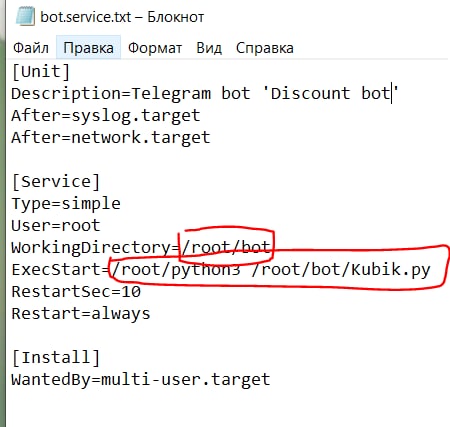
Task: Click the 'User=root' line
Action: [x=56, y=226]
